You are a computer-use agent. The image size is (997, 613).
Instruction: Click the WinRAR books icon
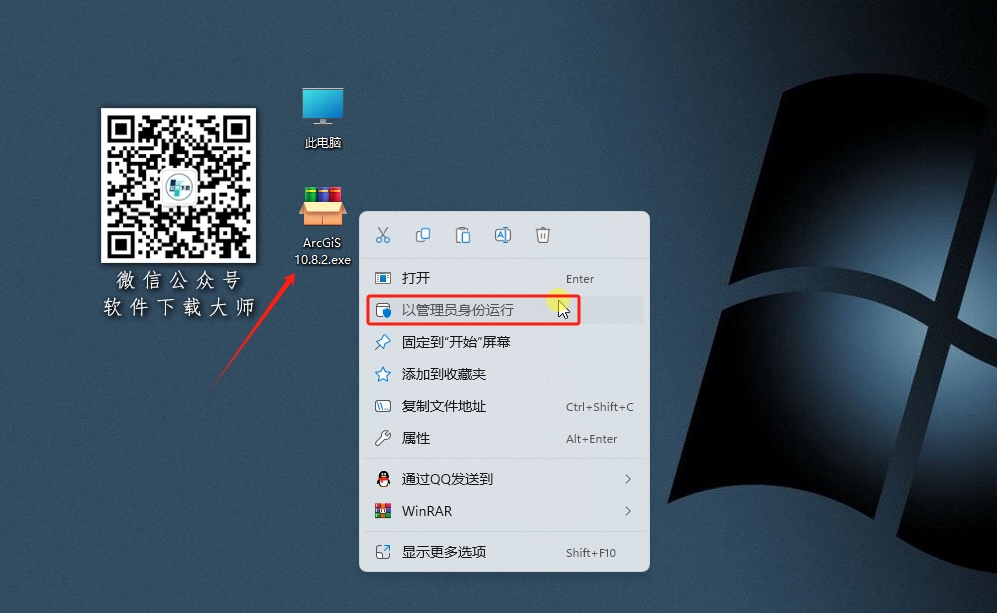click(x=384, y=511)
